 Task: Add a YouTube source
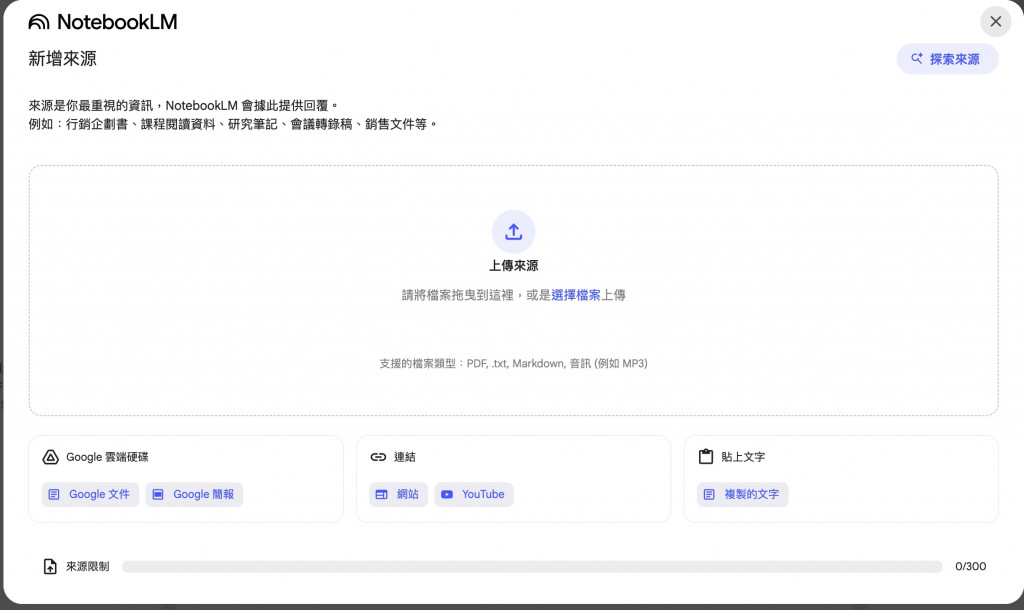(473, 494)
